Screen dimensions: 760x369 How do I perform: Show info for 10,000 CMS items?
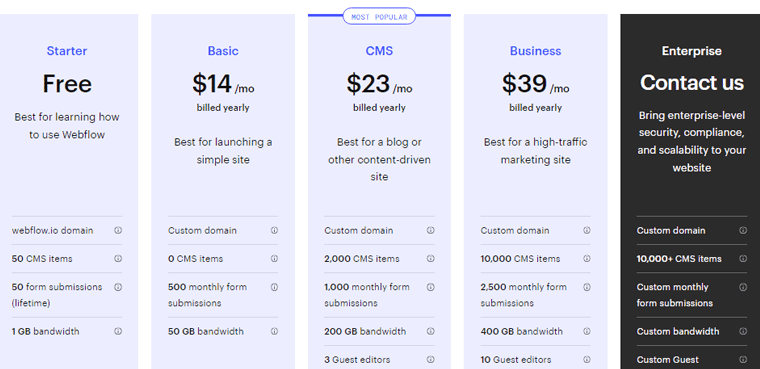[x=586, y=258]
